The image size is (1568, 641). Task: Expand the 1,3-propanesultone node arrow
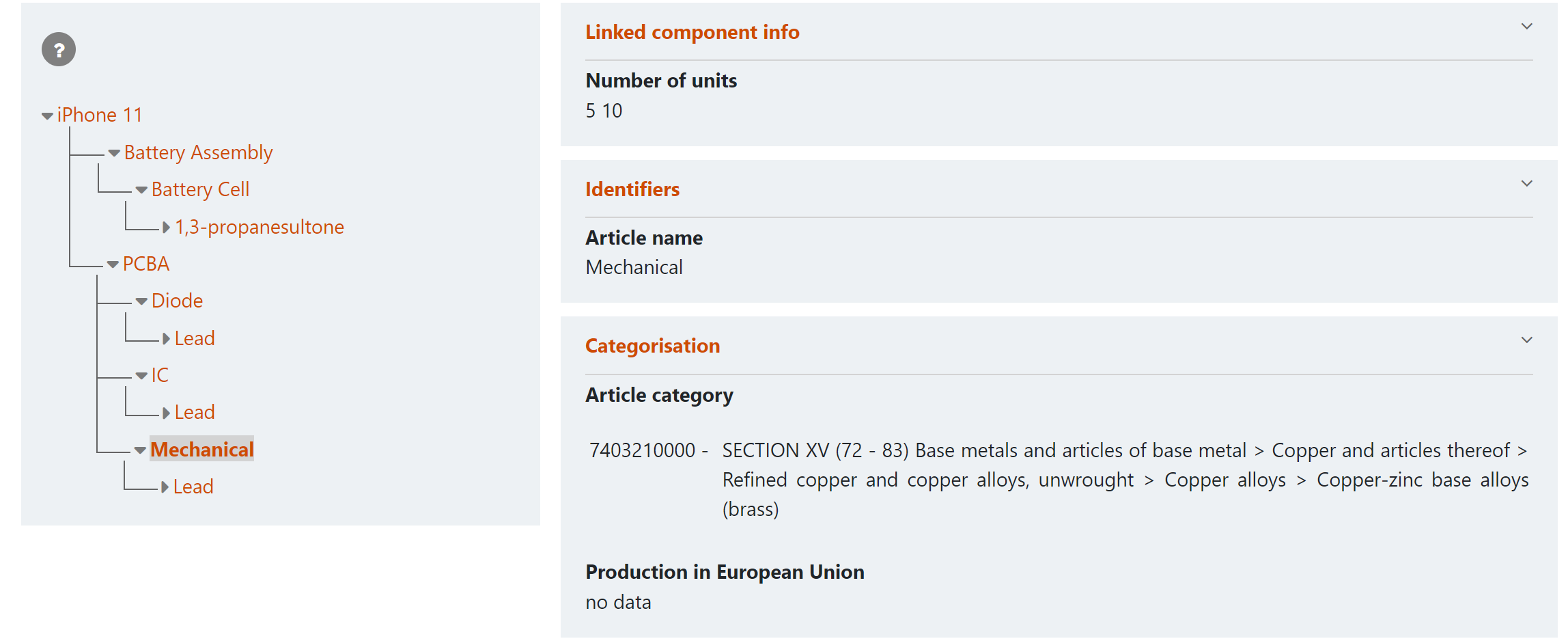coord(166,228)
